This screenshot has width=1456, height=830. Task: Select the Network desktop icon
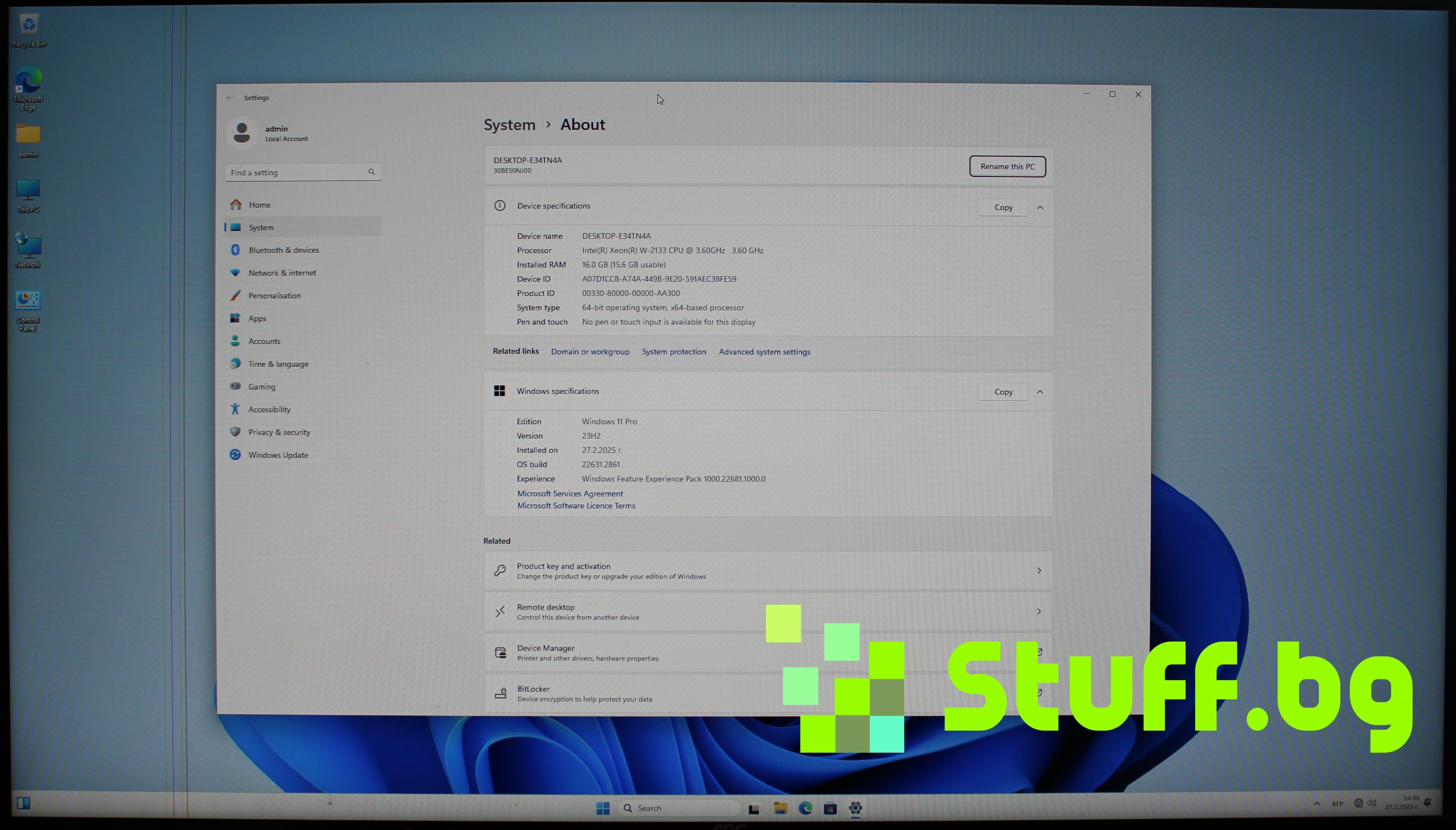click(x=28, y=250)
